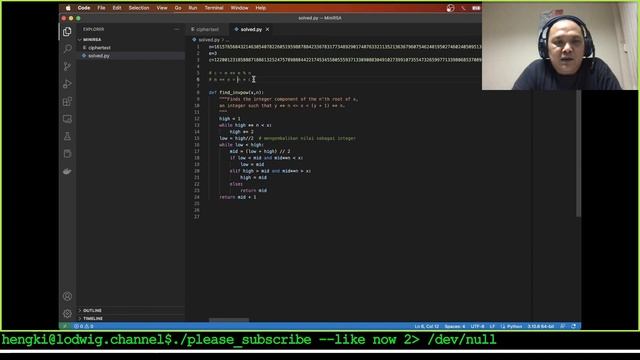Click the remote window indicator in status bar
Image resolution: width=640 pixels, height=360 pixels.
tap(64, 326)
